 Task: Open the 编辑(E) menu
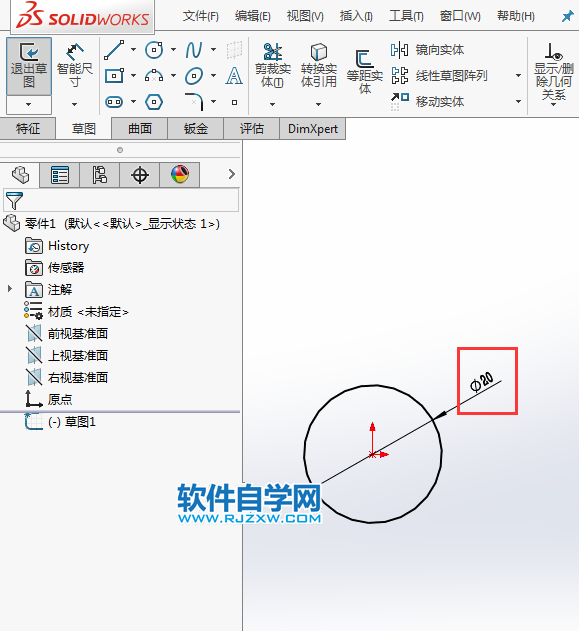point(253,16)
